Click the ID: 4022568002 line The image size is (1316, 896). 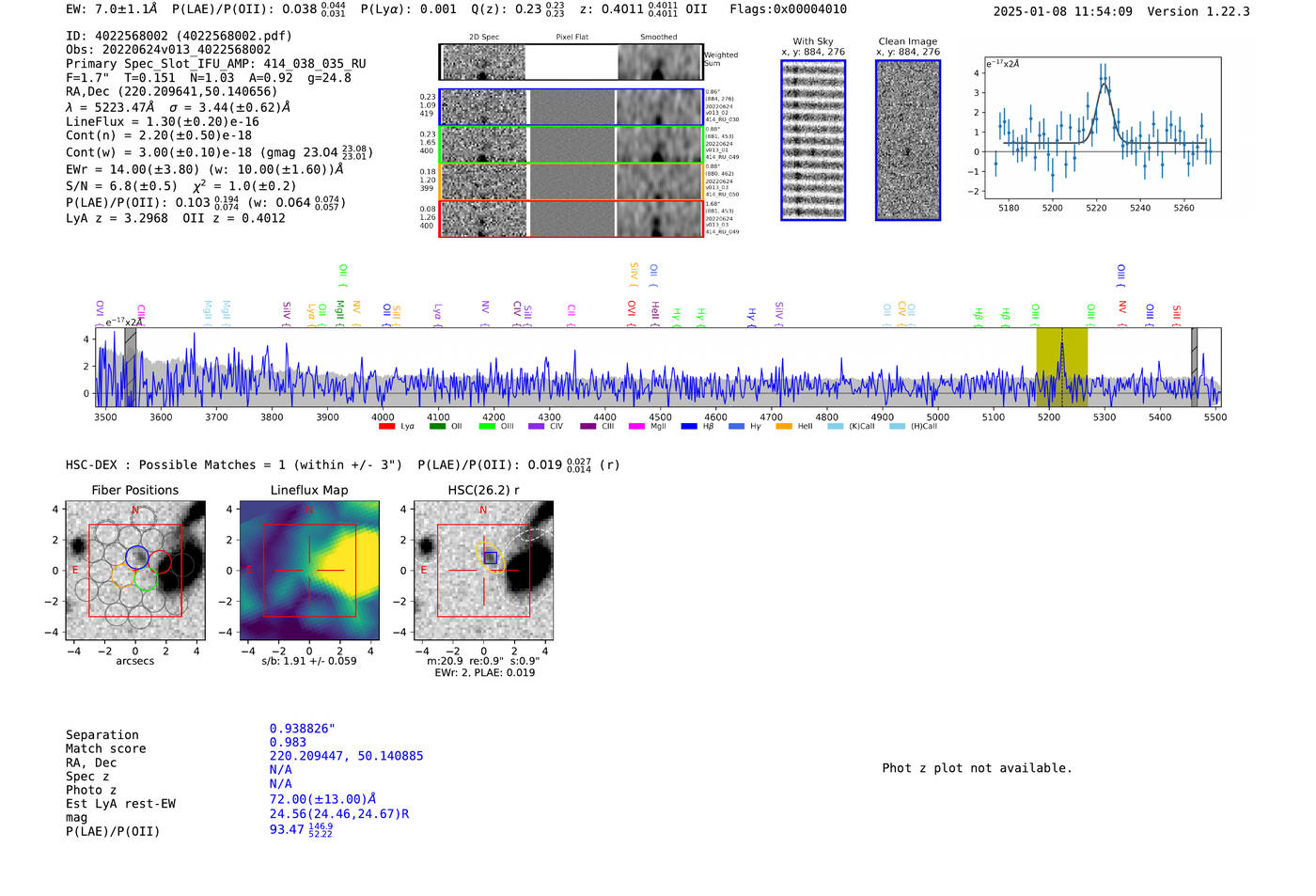tap(179, 36)
